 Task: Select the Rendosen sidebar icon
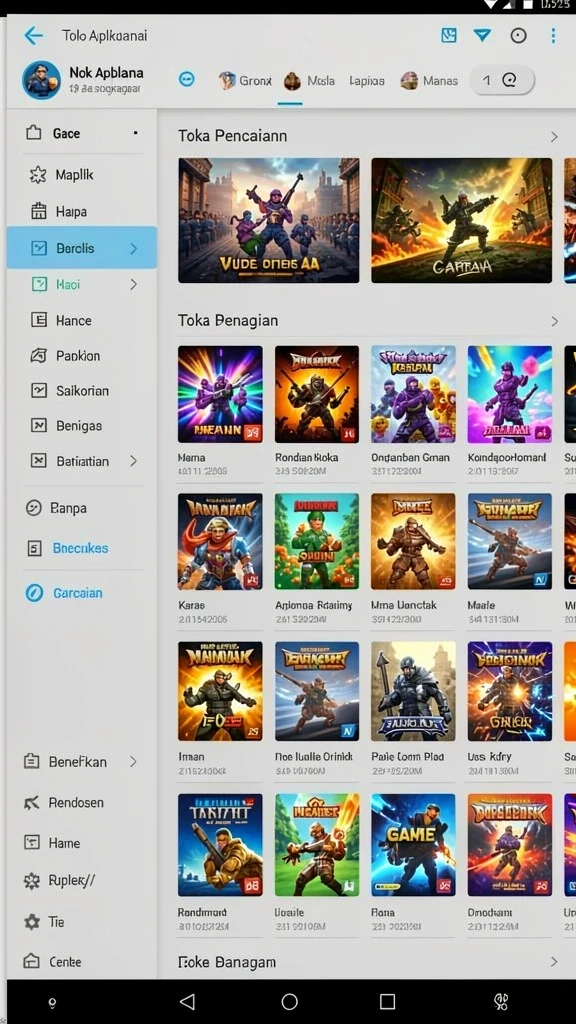[31, 803]
